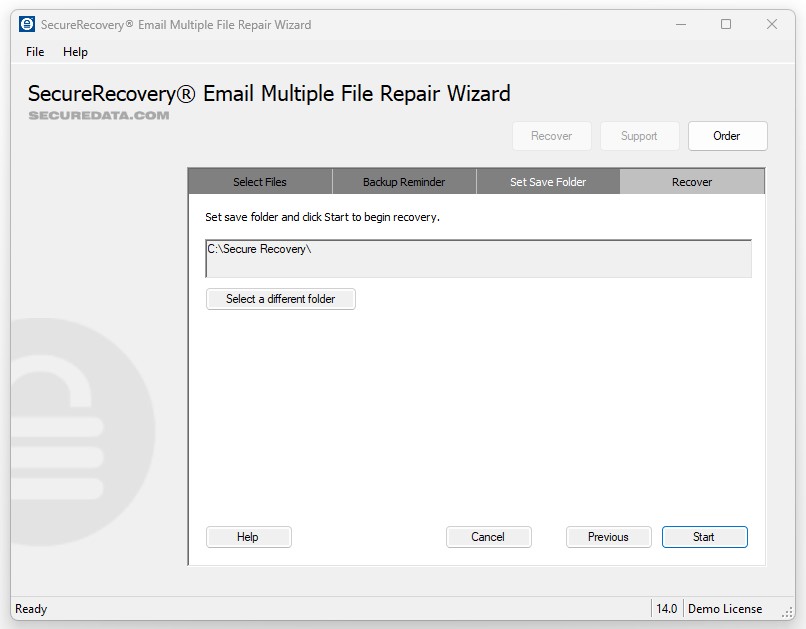This screenshot has height=629, width=806.
Task: Switch to the Select Files tab
Action: 260,182
